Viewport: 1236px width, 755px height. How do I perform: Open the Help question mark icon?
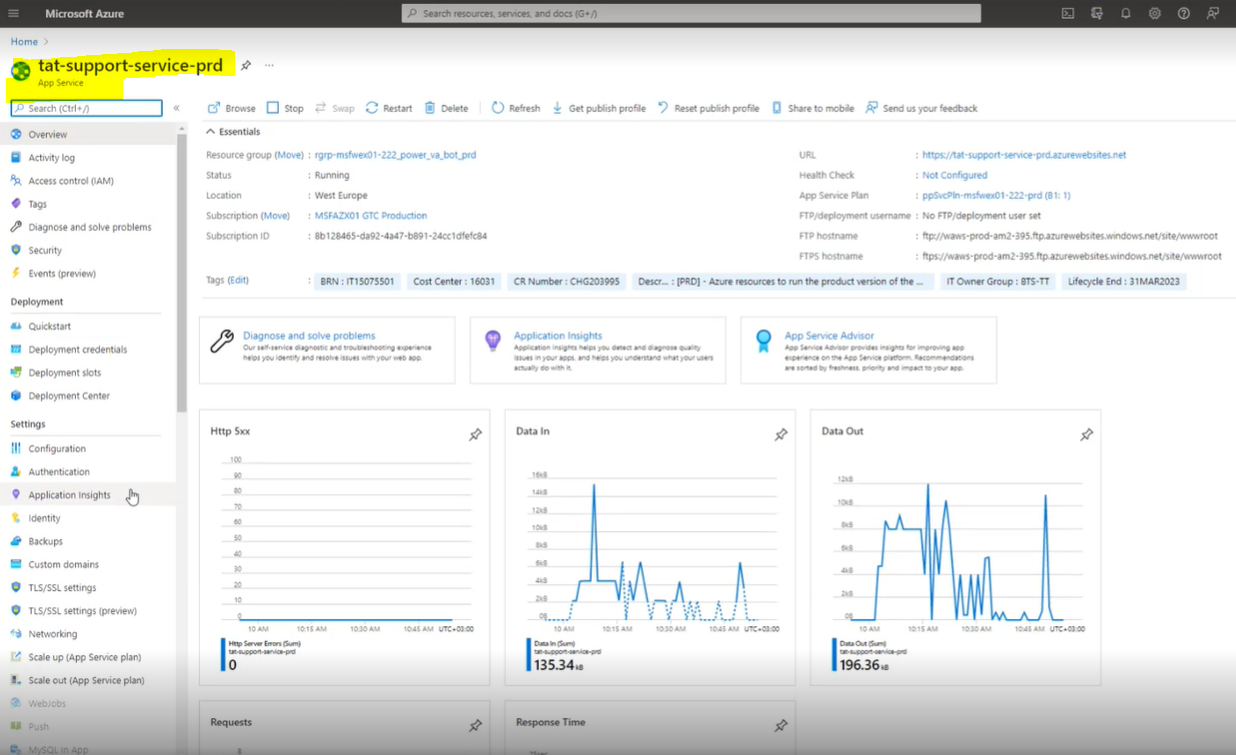coord(1184,13)
